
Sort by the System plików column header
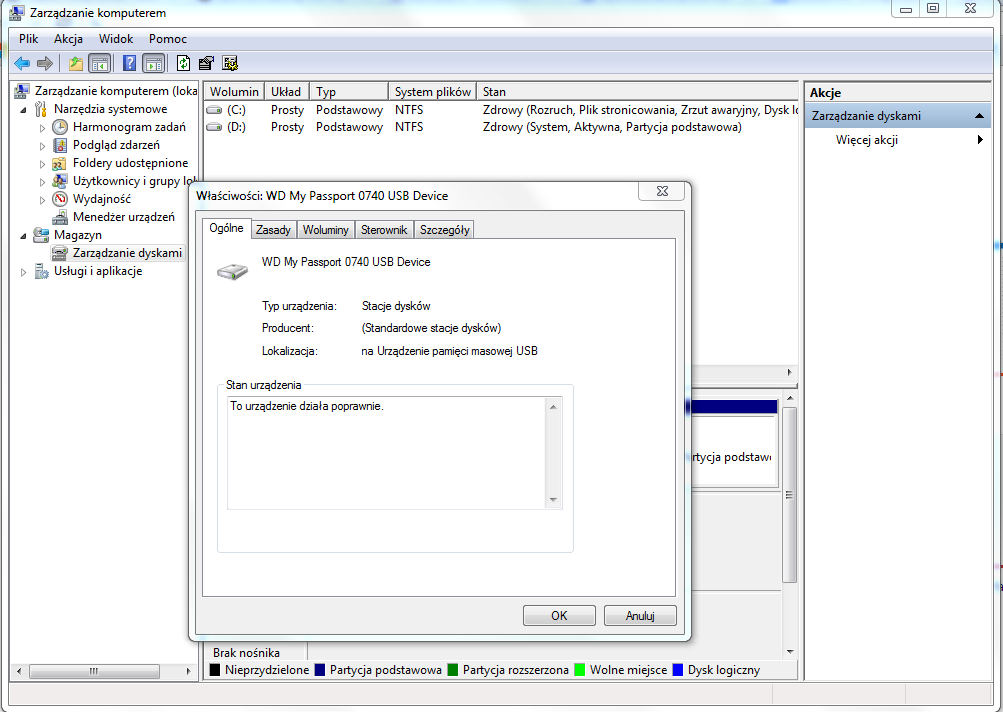click(432, 91)
